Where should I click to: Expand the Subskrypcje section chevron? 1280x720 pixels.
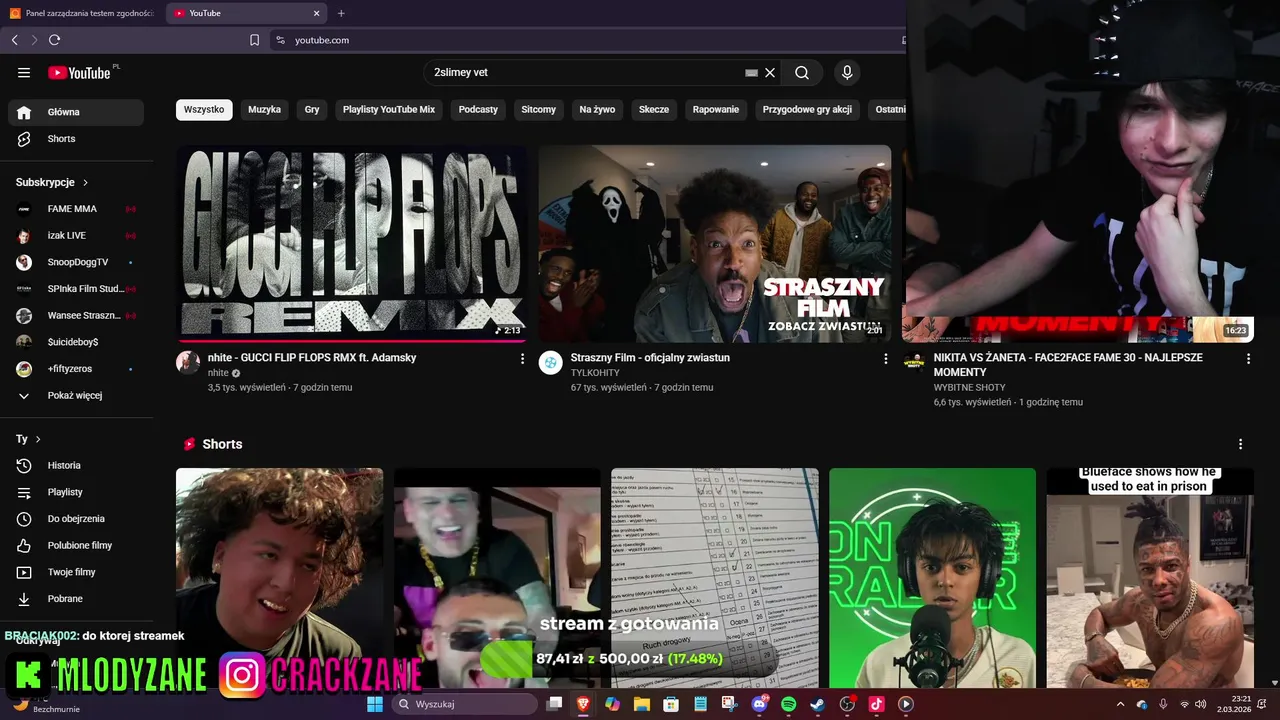pos(85,182)
